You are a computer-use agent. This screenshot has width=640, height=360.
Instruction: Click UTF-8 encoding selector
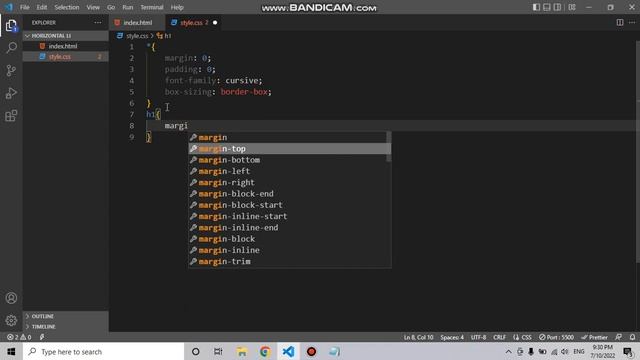478,337
